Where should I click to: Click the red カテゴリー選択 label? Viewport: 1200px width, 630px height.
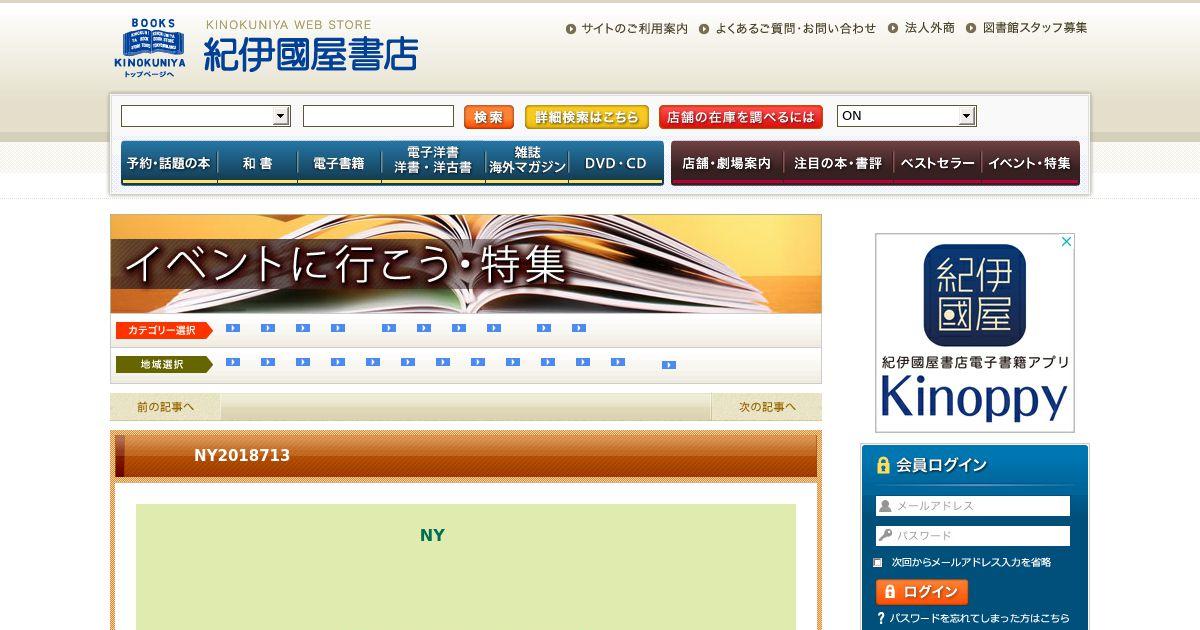click(163, 330)
